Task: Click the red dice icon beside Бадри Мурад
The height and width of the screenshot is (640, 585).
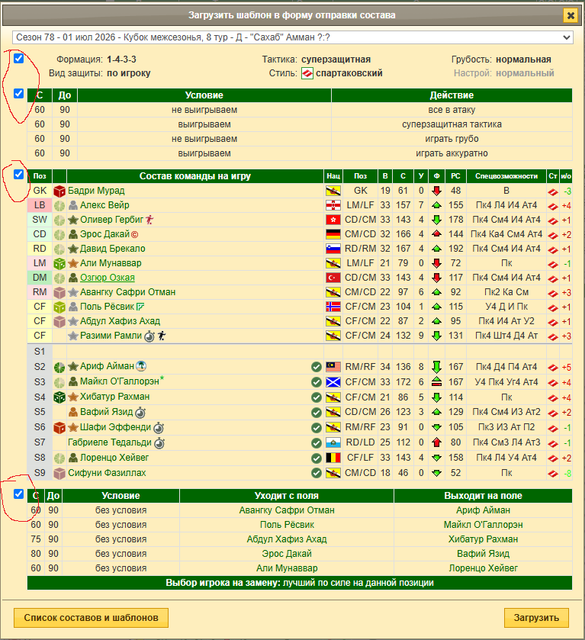Action: point(60,191)
